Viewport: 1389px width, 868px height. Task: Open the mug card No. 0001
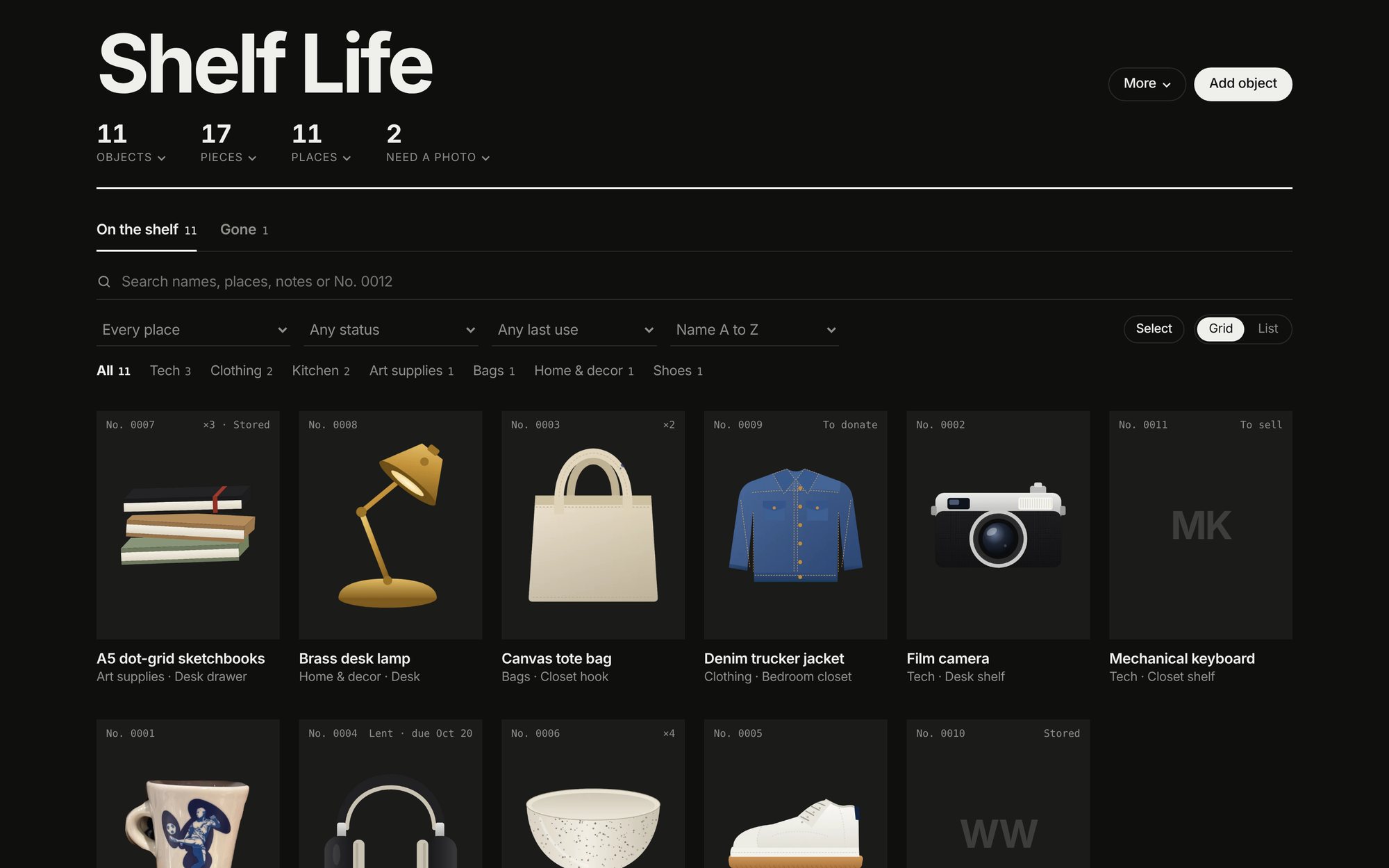[x=188, y=794]
